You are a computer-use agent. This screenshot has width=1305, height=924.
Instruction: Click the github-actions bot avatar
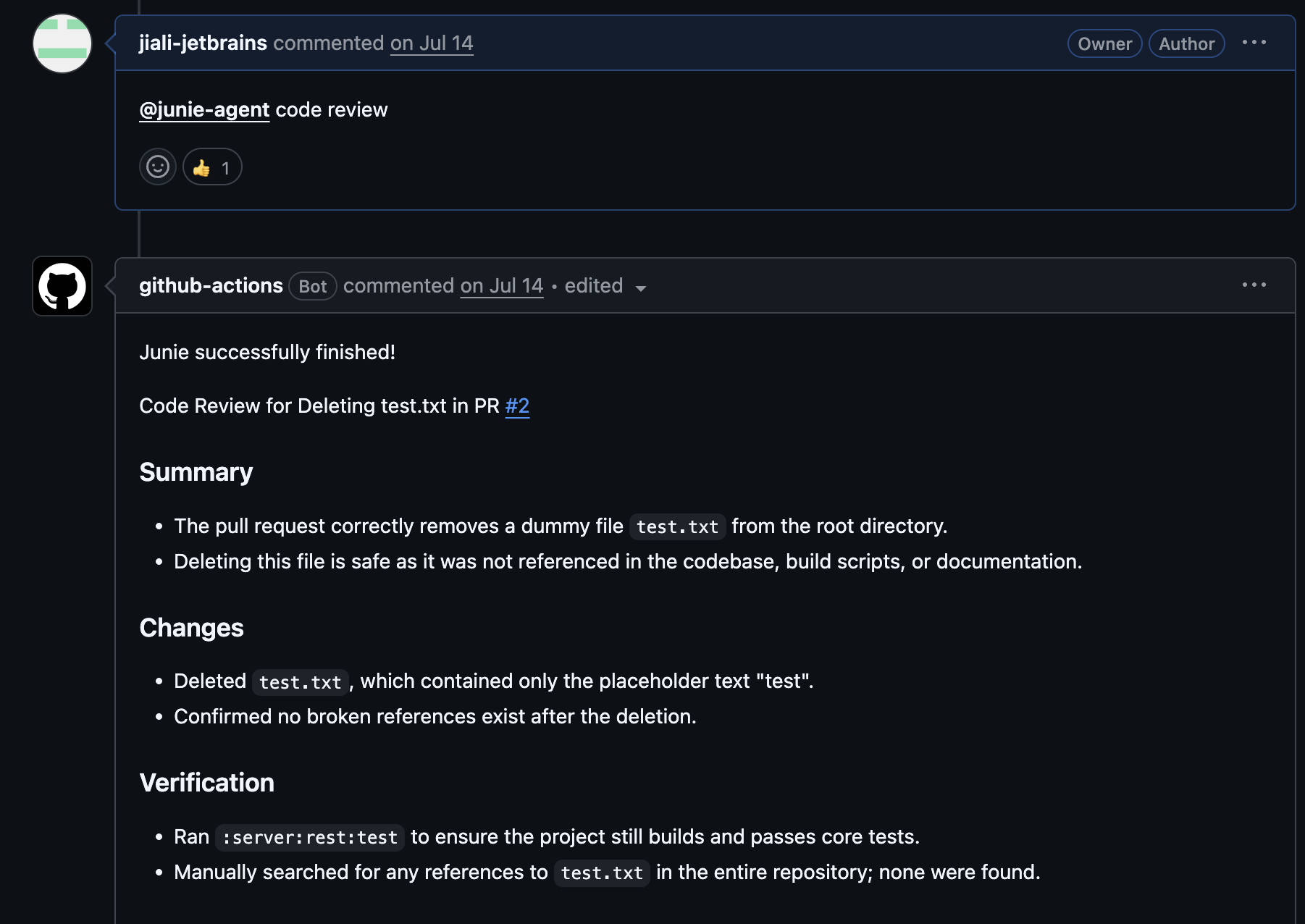62,286
